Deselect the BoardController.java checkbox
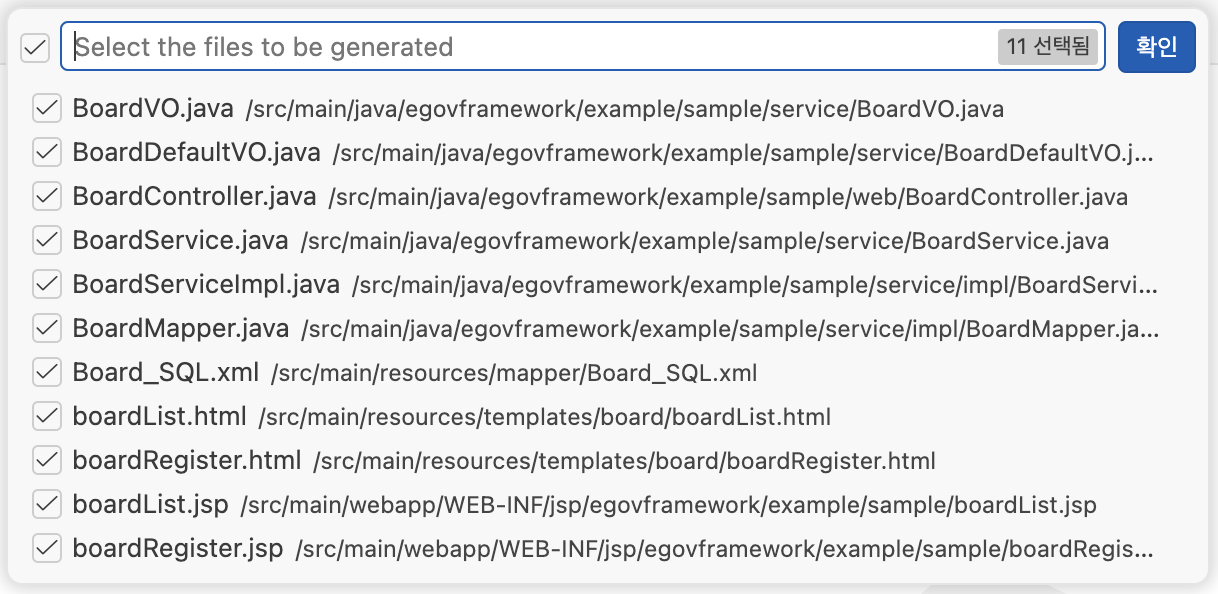Screen dimensions: 1218x594 click(47, 196)
